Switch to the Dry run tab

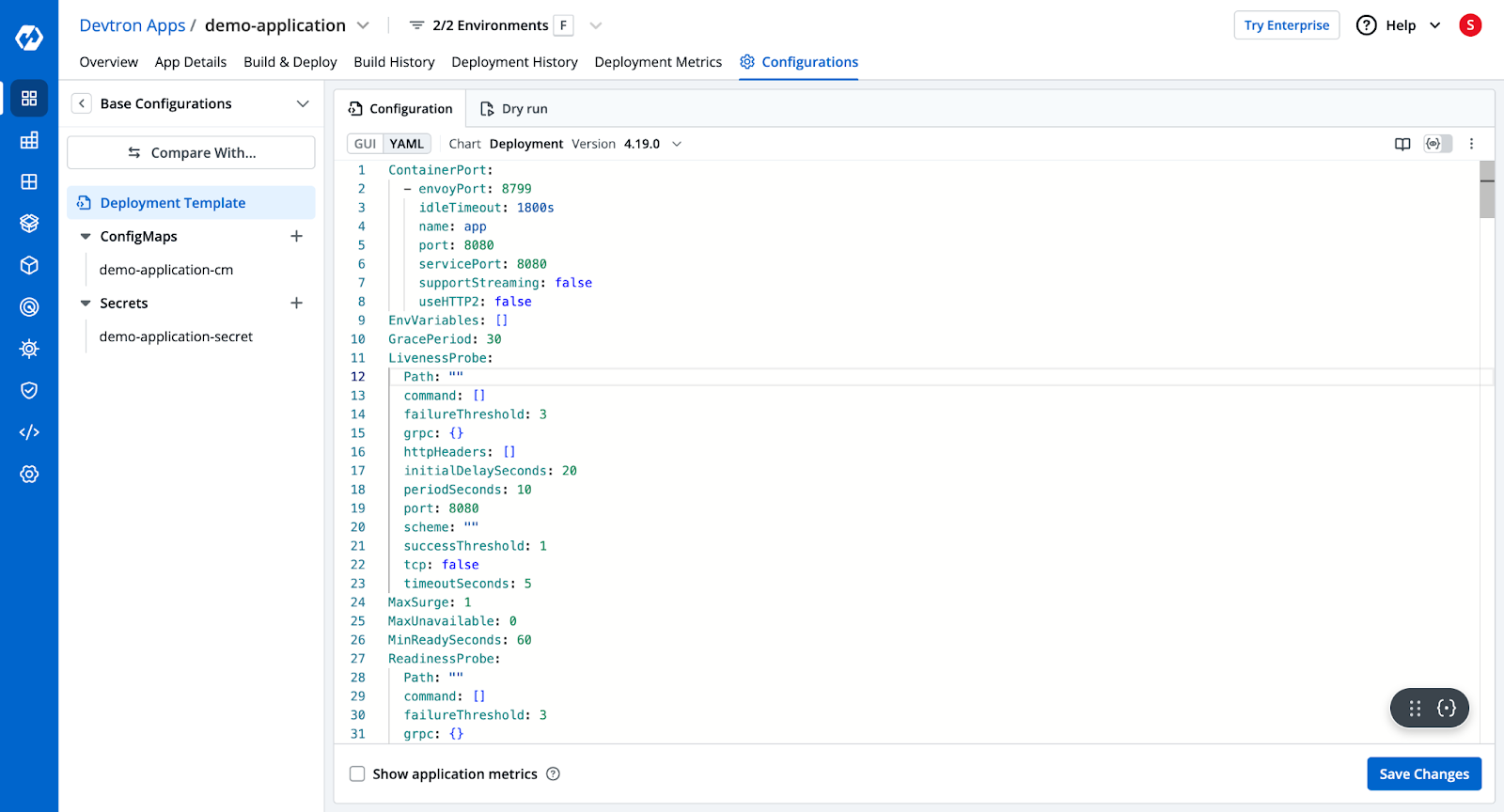[x=514, y=109]
